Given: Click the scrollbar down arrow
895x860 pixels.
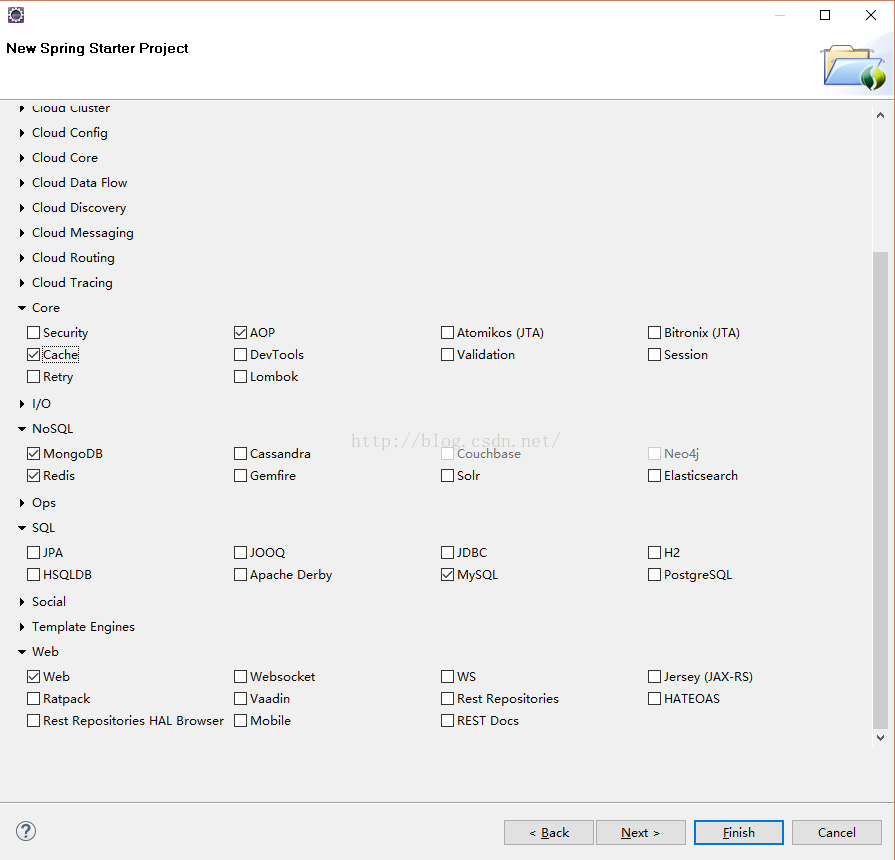Looking at the screenshot, I should [x=880, y=737].
